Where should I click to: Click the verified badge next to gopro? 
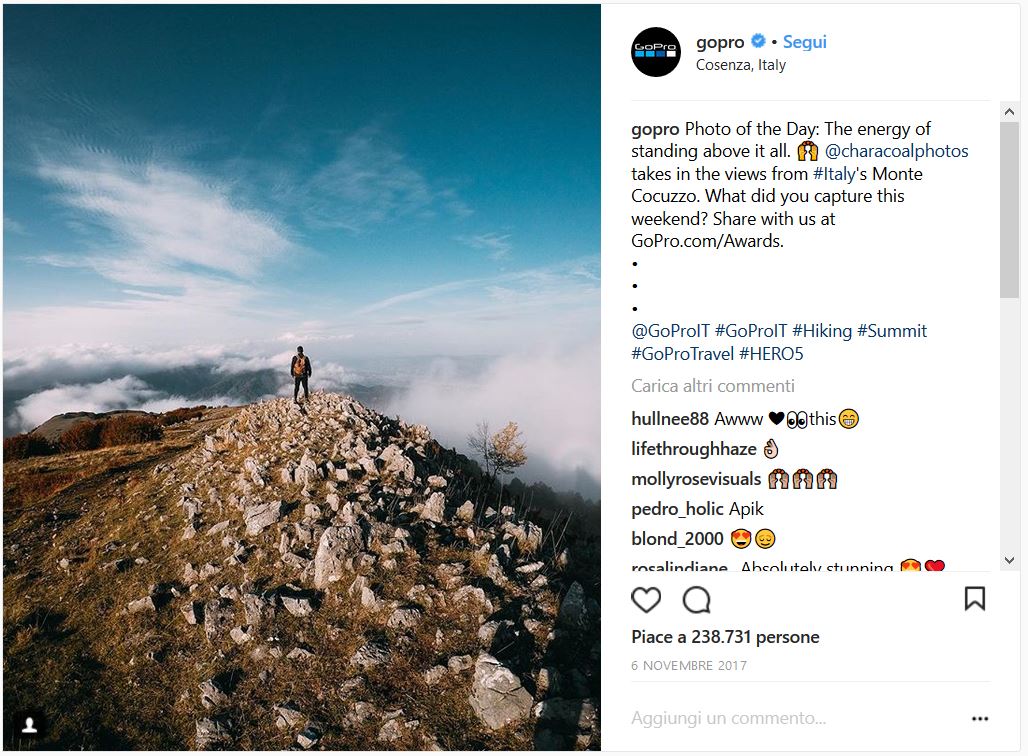pos(759,42)
